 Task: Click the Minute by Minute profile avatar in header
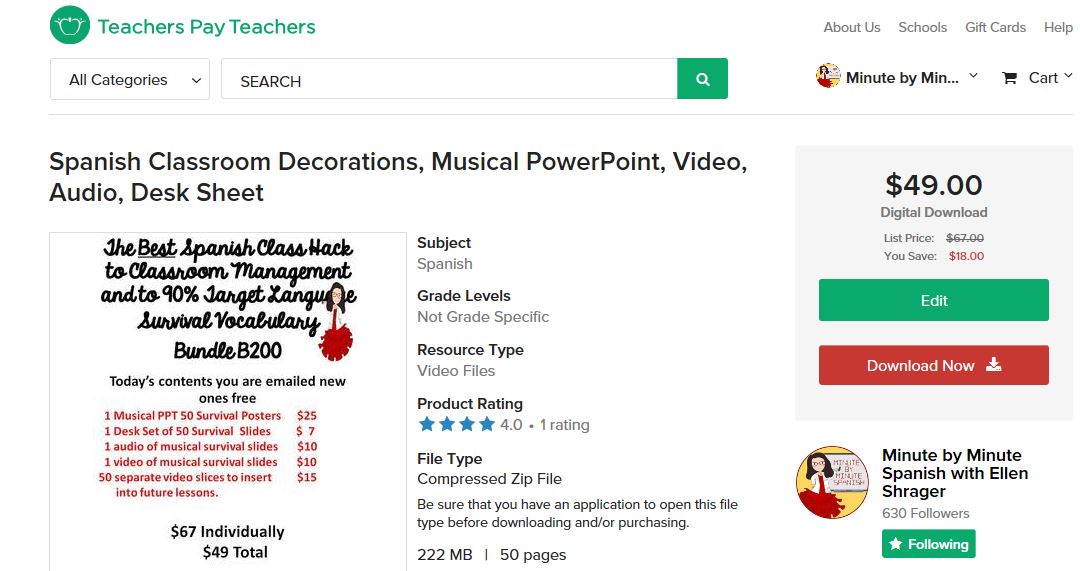point(828,77)
